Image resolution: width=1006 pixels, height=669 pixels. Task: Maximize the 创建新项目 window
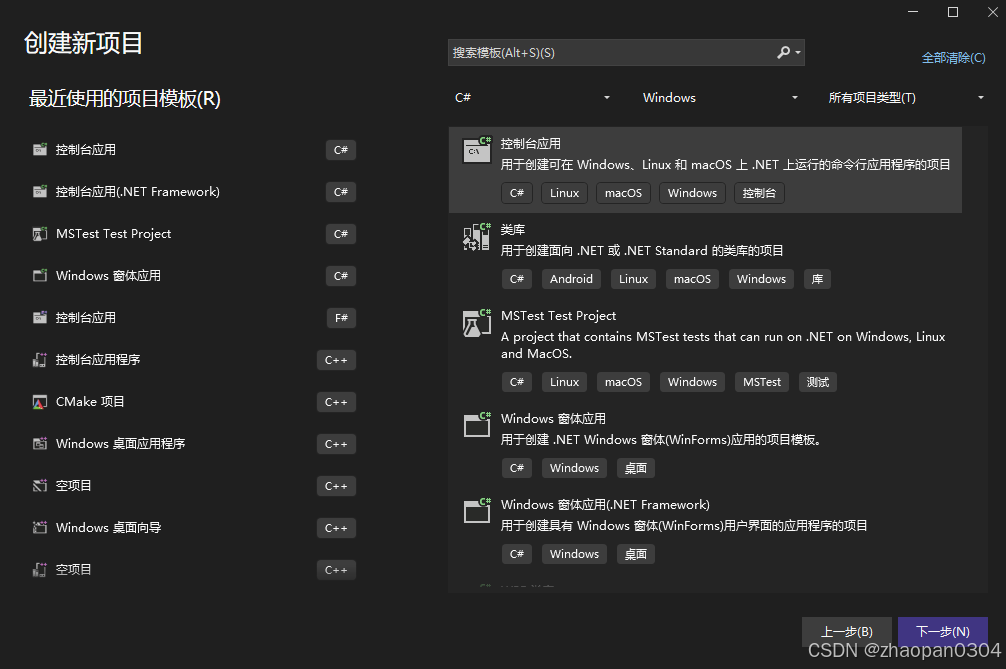click(953, 12)
